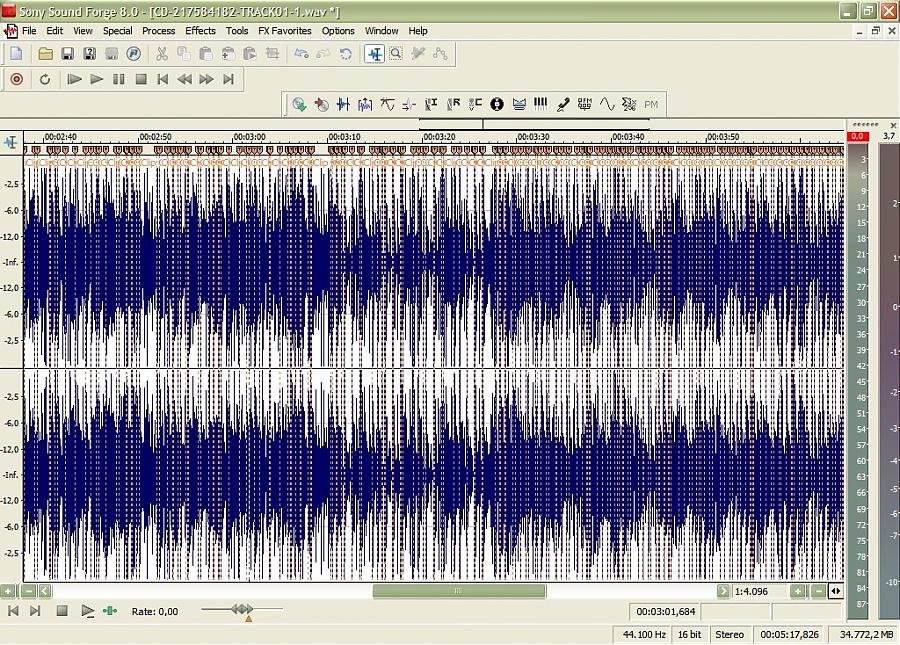Click the Forward button
Image resolution: width=900 pixels, height=645 pixels.
pyautogui.click(x=207, y=79)
